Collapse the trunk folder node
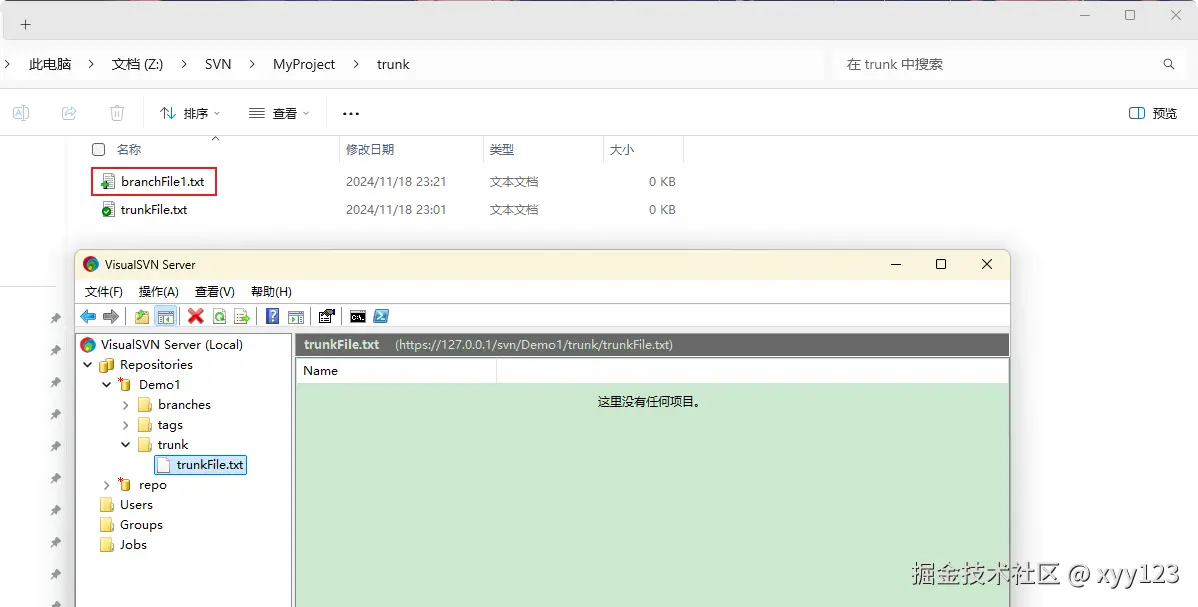Viewport: 1198px width, 607px height. click(x=126, y=445)
